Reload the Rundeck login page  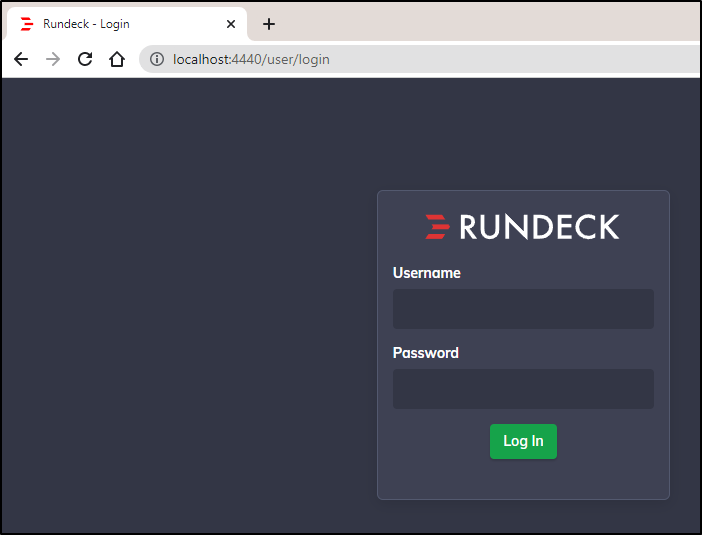pyautogui.click(x=85, y=59)
